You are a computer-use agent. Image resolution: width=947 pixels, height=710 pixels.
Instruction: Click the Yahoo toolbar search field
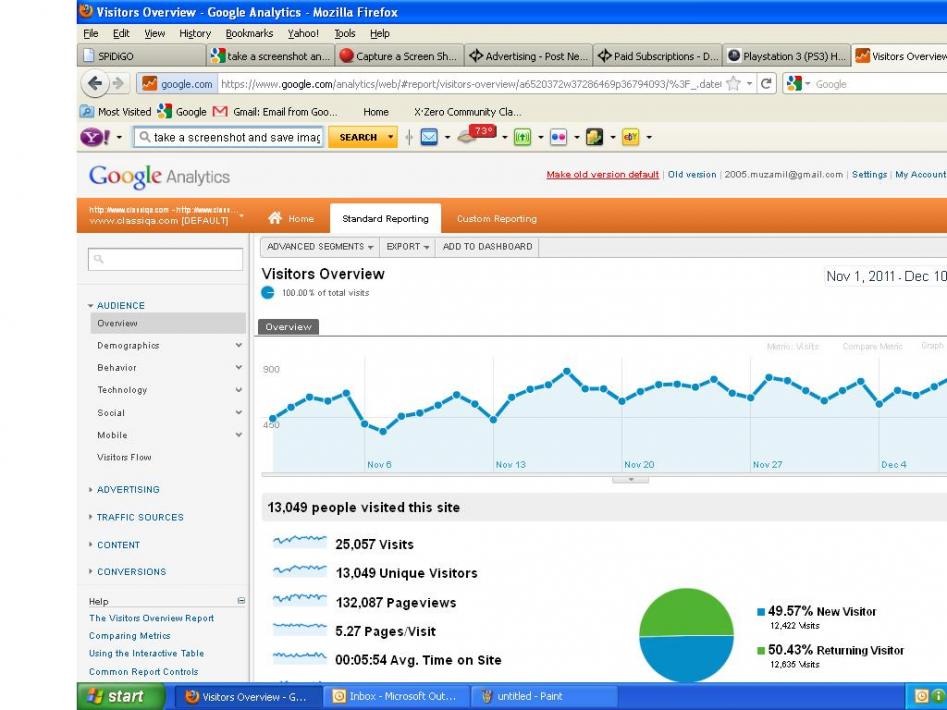pyautogui.click(x=229, y=138)
